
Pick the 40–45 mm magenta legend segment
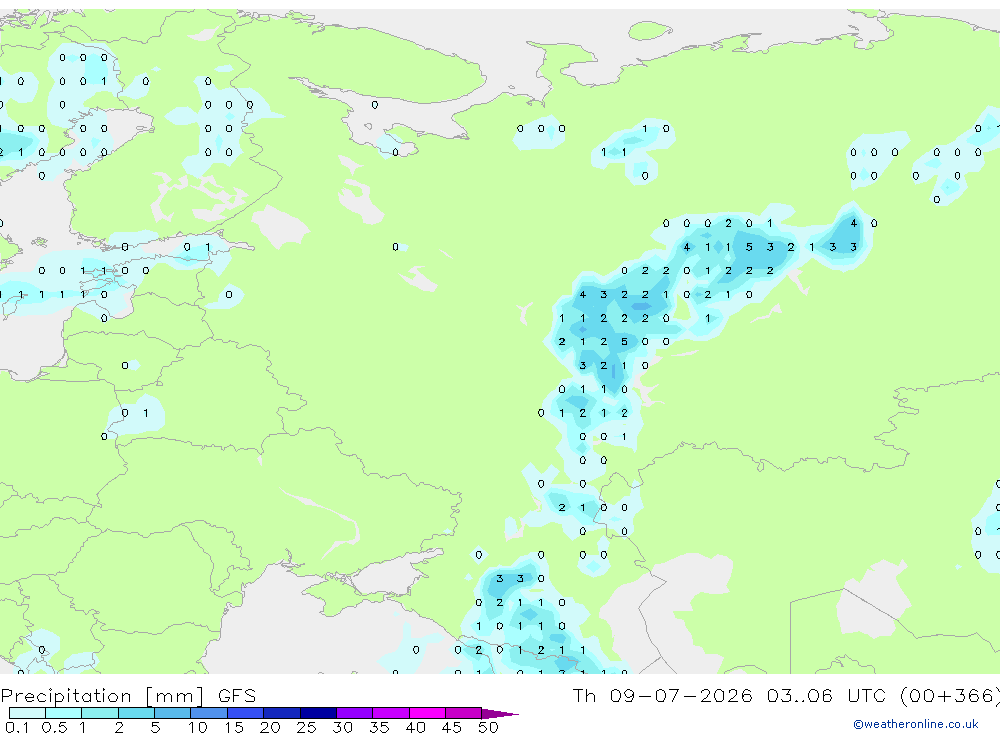click(427, 713)
